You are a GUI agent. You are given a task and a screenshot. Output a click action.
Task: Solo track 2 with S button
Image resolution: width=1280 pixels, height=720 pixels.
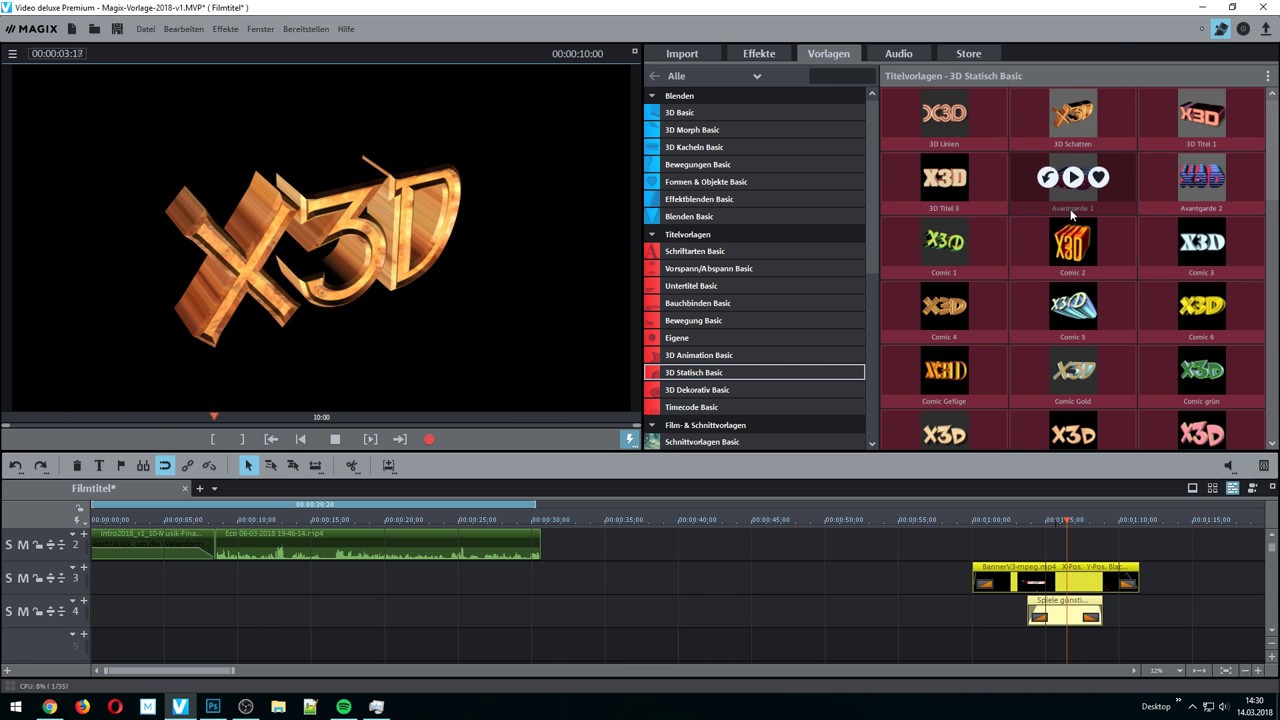(9, 545)
